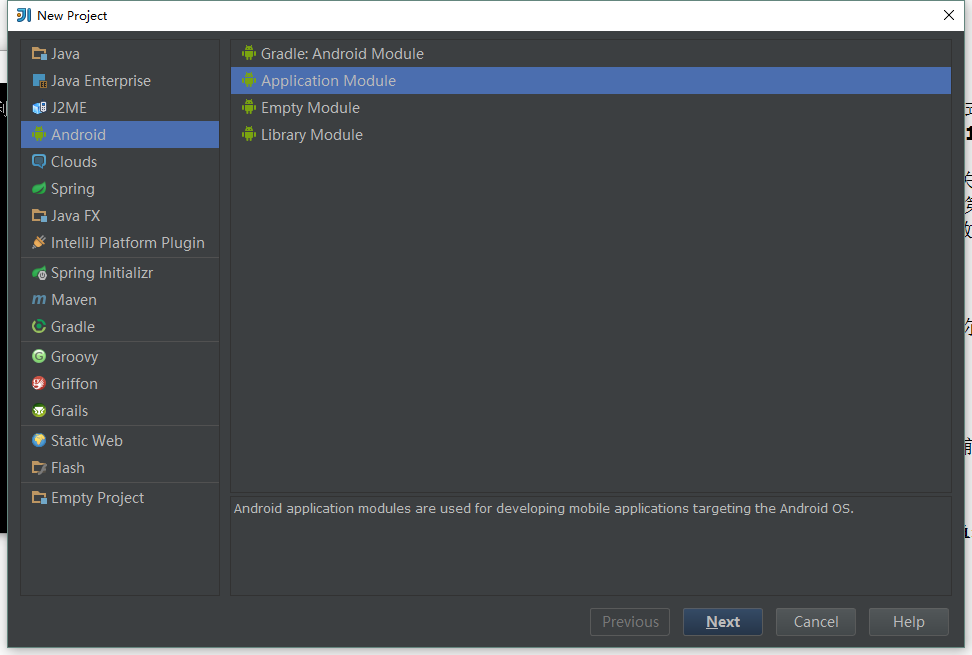972x655 pixels.
Task: Click the Next button
Action: click(723, 622)
